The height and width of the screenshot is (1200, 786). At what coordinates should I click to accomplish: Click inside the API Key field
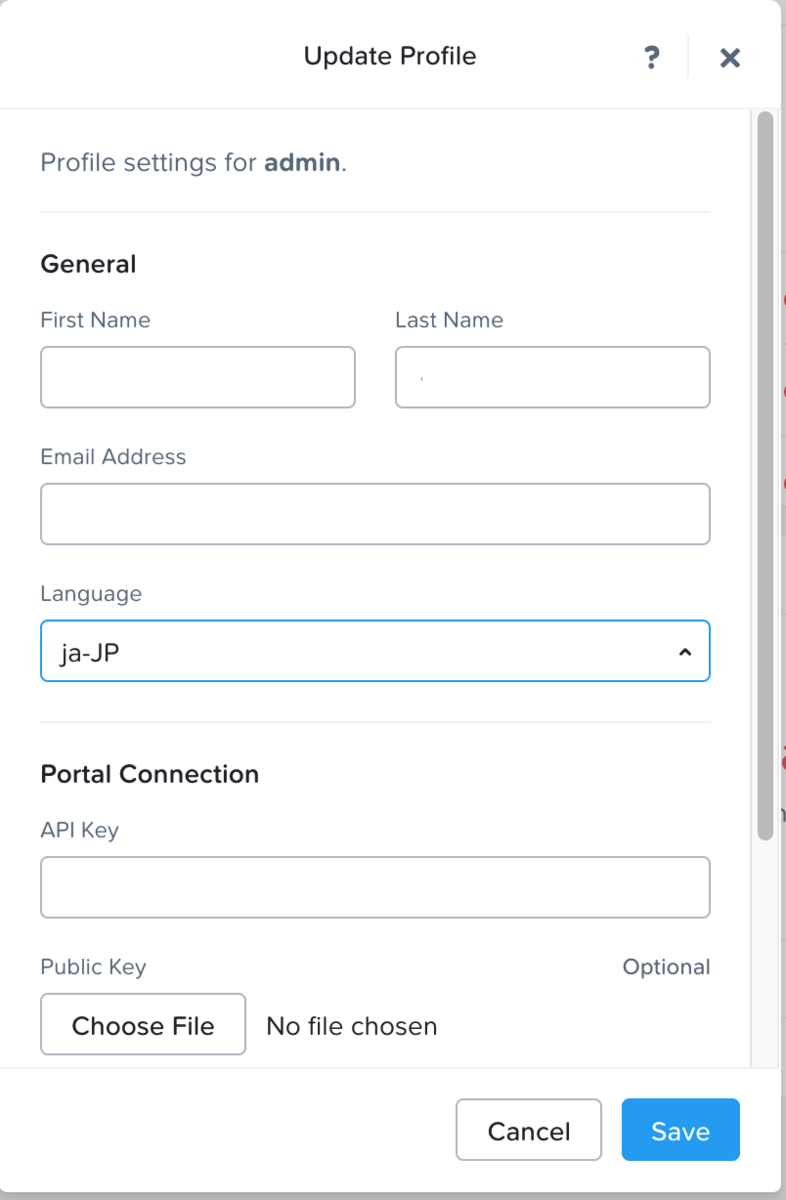pos(375,886)
